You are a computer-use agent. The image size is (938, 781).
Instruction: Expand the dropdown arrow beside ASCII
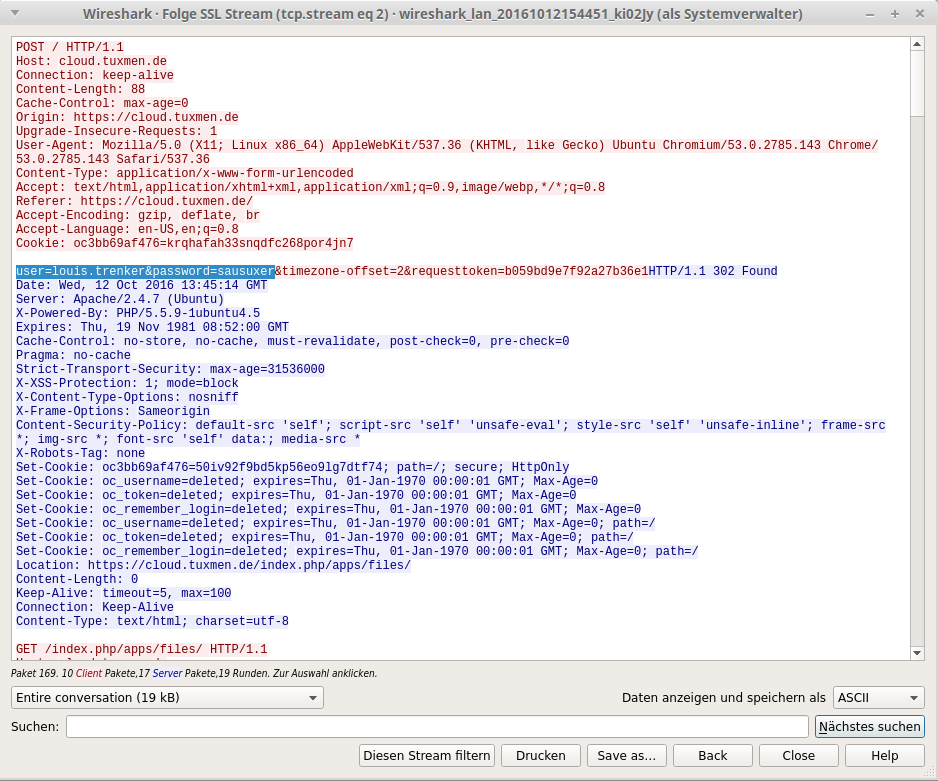[914, 697]
